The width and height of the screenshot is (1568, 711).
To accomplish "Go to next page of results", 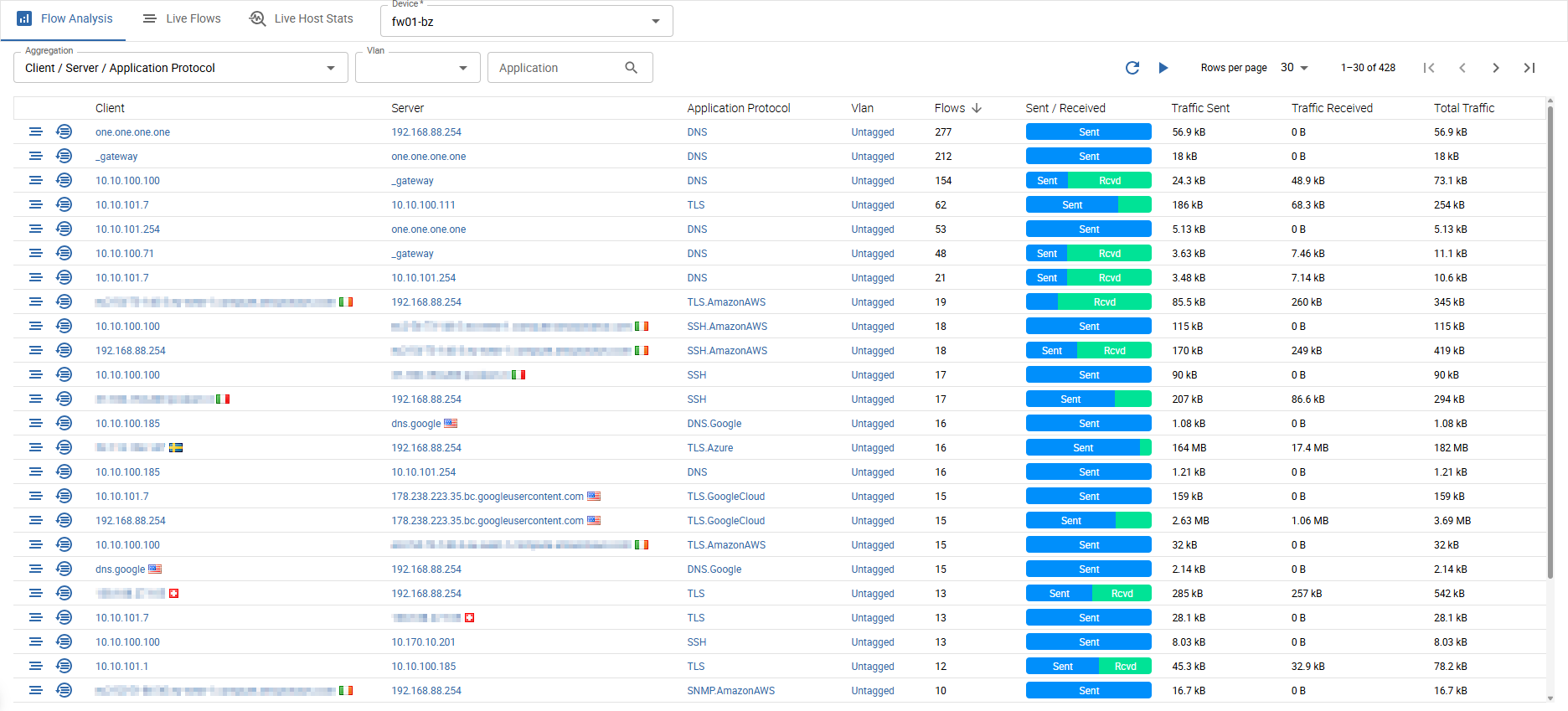I will click(1496, 68).
